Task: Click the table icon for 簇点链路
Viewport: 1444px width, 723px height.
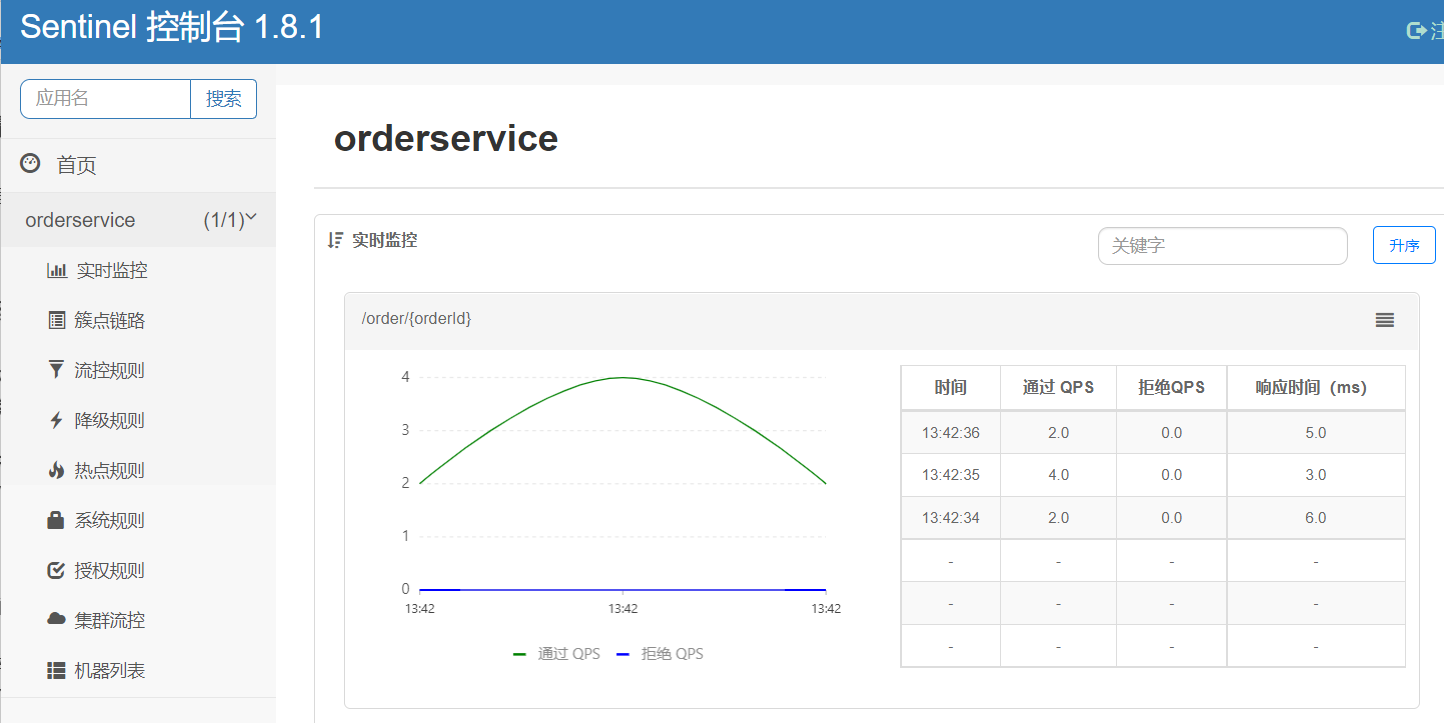Action: [56, 320]
